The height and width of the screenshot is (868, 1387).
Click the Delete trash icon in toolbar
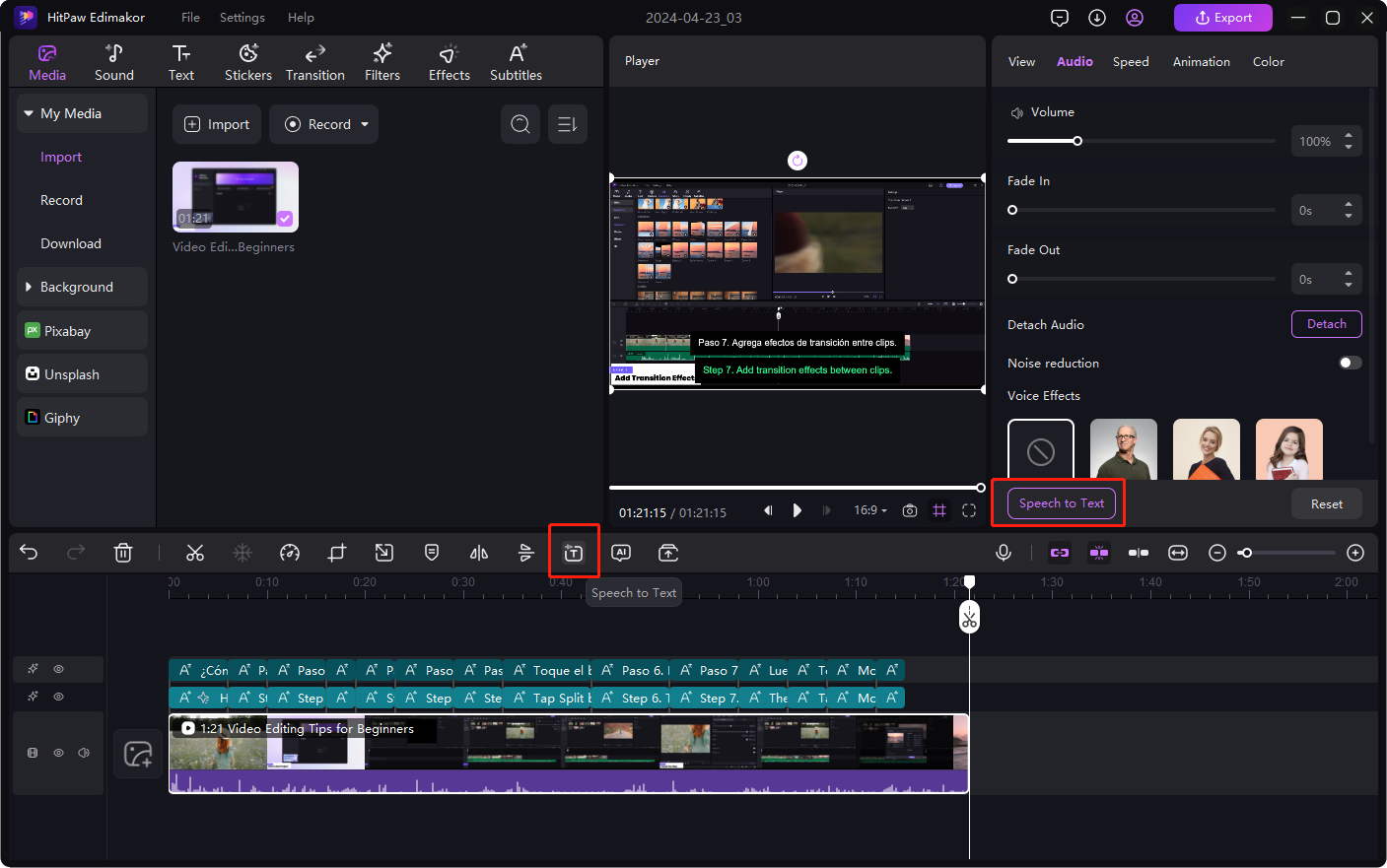(123, 553)
